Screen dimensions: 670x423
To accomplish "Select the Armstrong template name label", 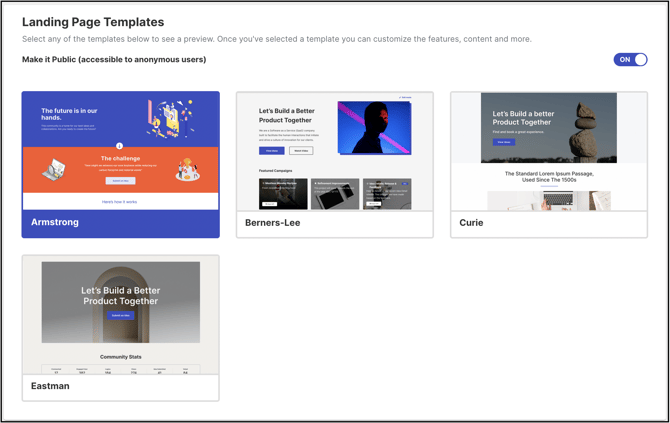I will (55, 222).
